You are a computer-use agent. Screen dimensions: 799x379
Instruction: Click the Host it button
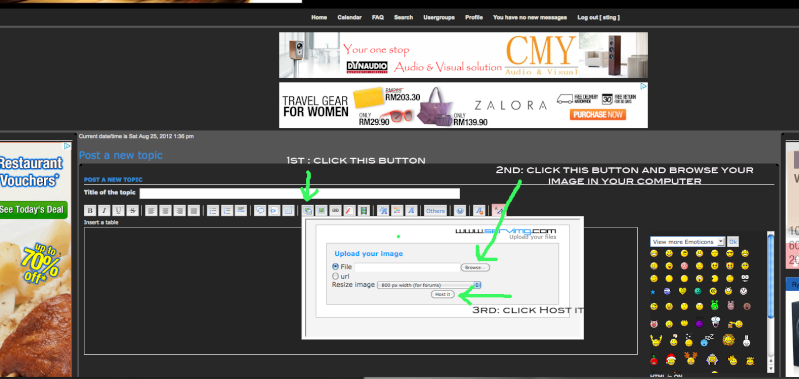pyautogui.click(x=442, y=294)
